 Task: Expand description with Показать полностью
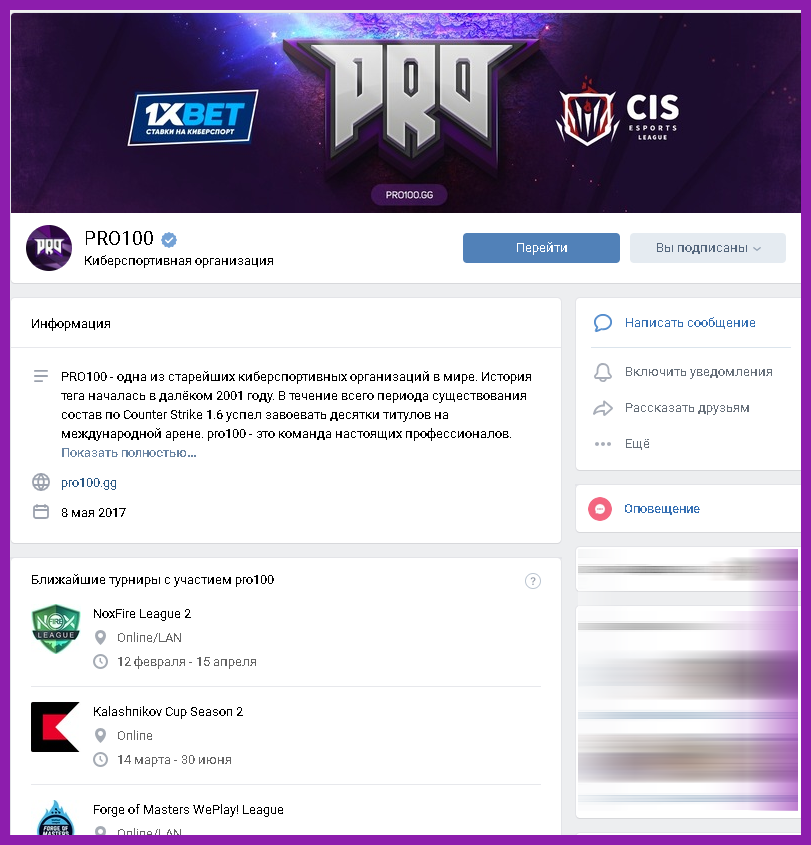pos(128,453)
